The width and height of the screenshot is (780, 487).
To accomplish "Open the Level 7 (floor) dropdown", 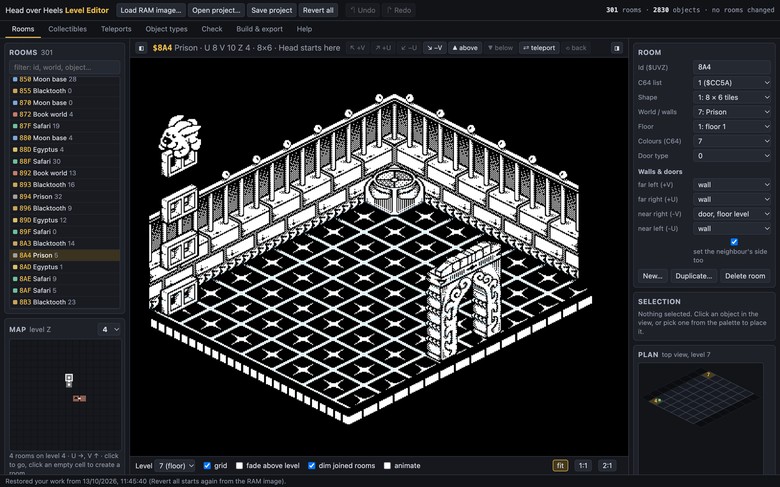I will [175, 466].
